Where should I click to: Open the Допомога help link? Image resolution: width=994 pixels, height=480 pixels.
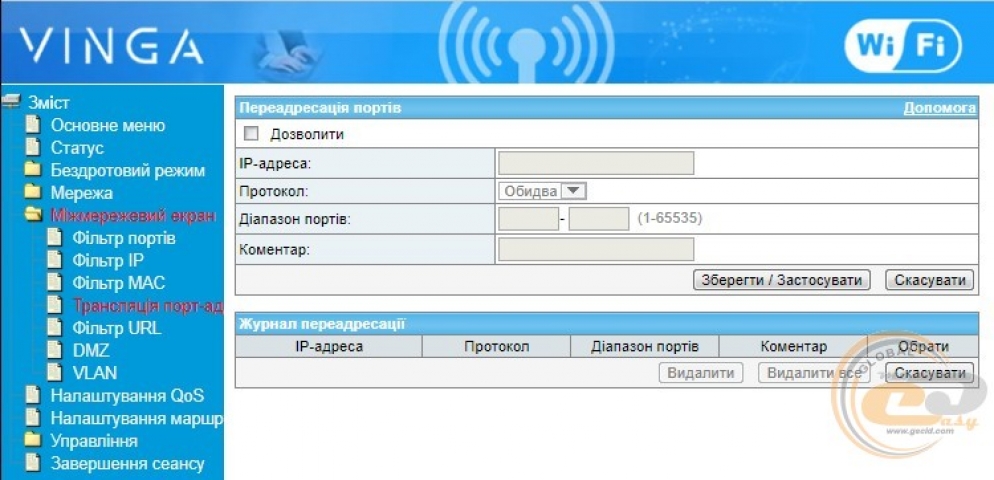pyautogui.click(x=939, y=108)
